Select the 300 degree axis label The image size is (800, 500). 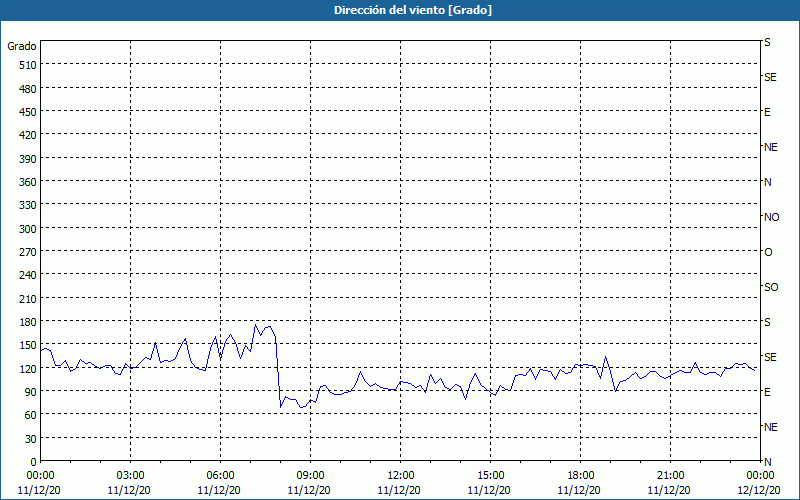(28, 229)
